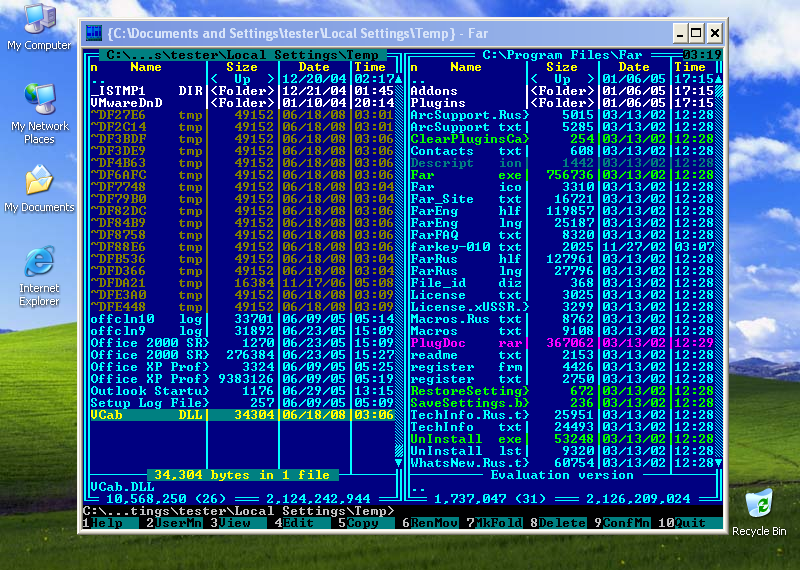Screen dimensions: 800x570
Task: Maximize the Far window
Action: 696,33
